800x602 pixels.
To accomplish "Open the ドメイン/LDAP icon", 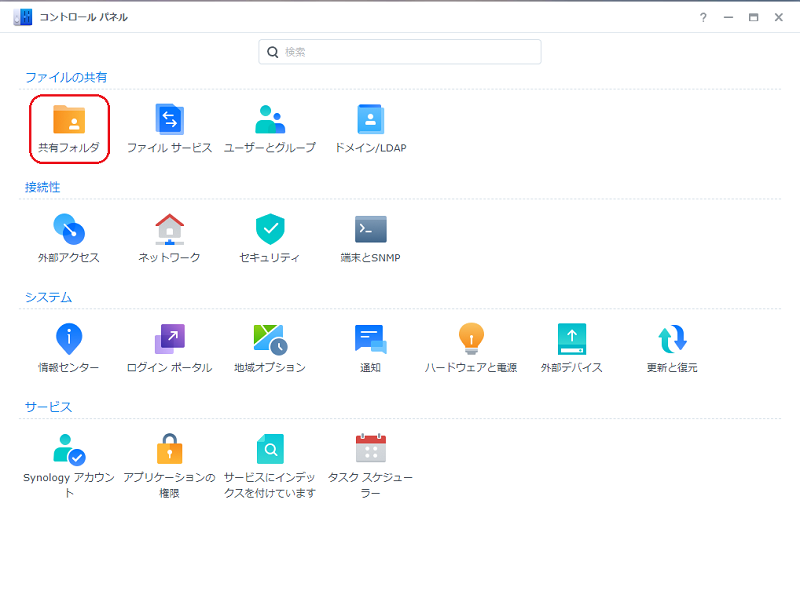I will (370, 119).
